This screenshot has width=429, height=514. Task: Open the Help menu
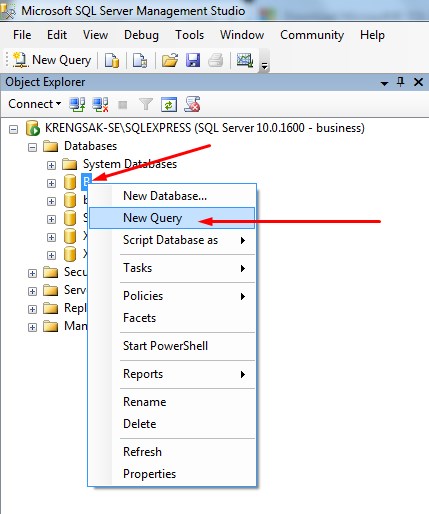click(372, 35)
